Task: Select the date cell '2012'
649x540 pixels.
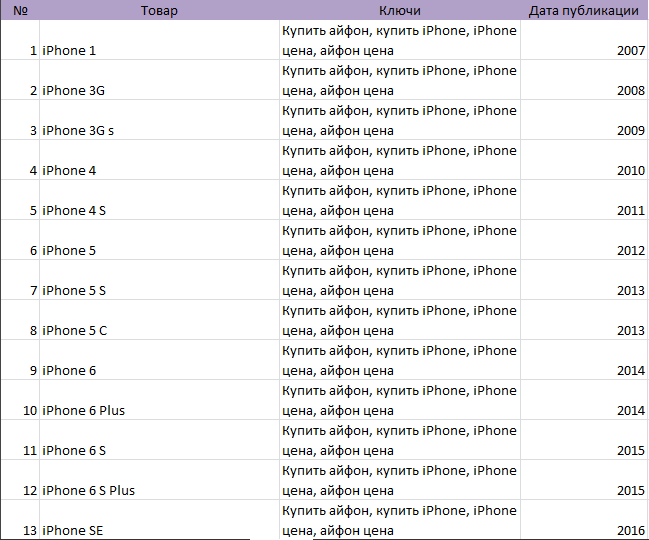Action: click(x=584, y=240)
